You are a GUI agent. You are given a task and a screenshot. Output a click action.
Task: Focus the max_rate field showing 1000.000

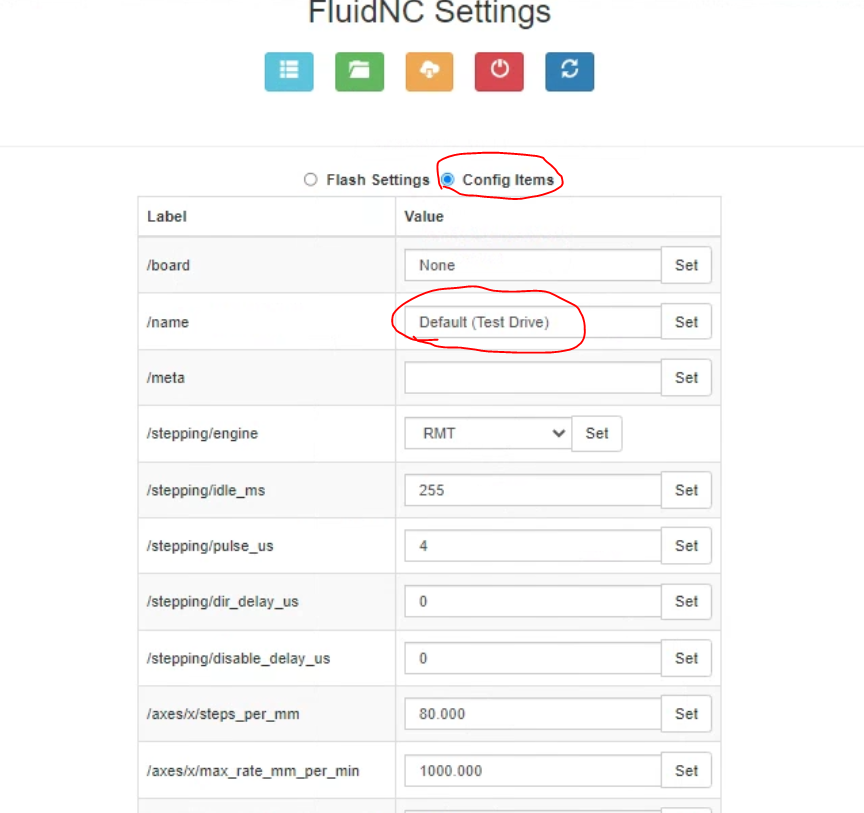point(533,771)
